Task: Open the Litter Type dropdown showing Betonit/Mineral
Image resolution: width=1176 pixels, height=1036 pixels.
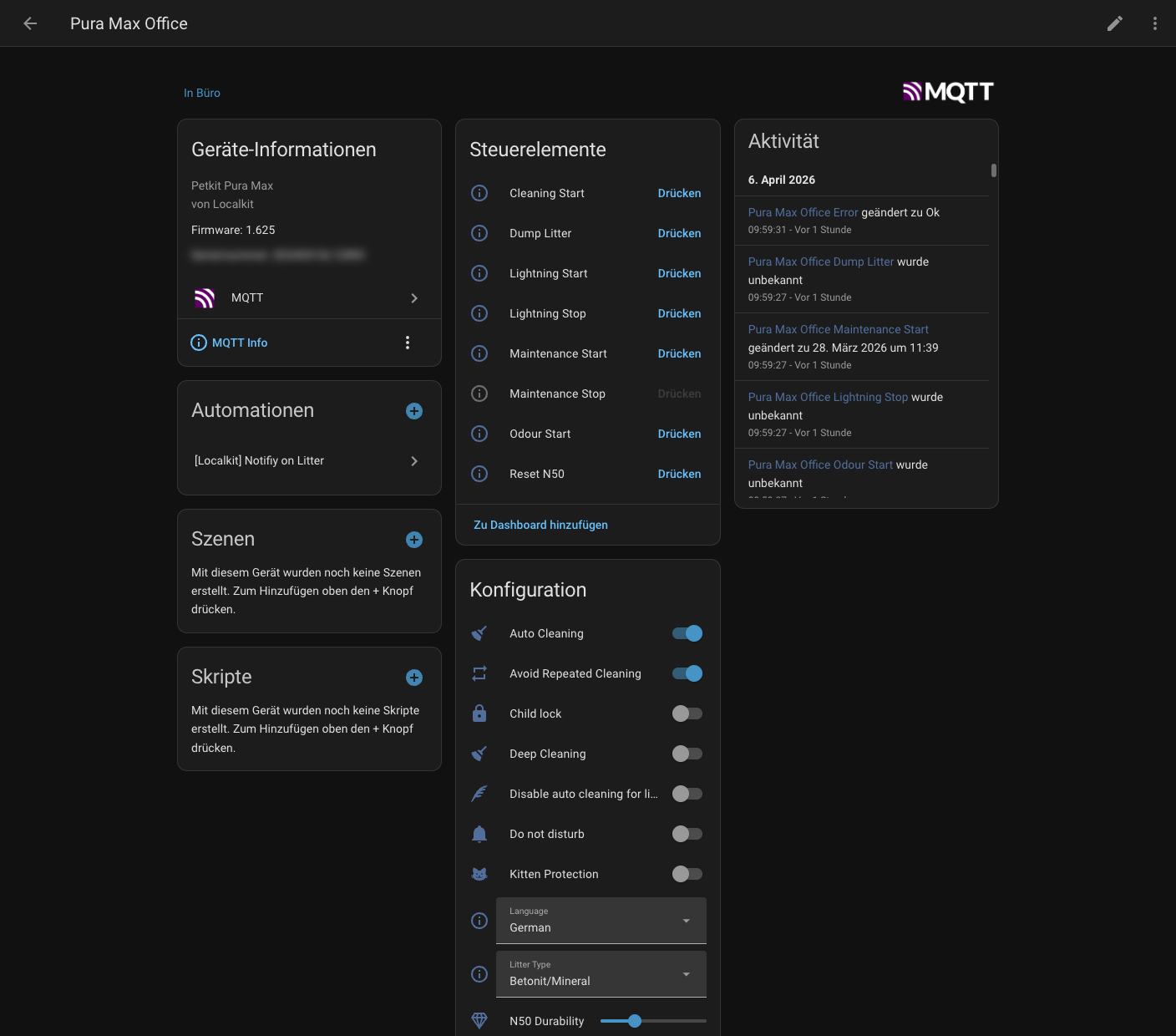Action: pyautogui.click(x=601, y=974)
